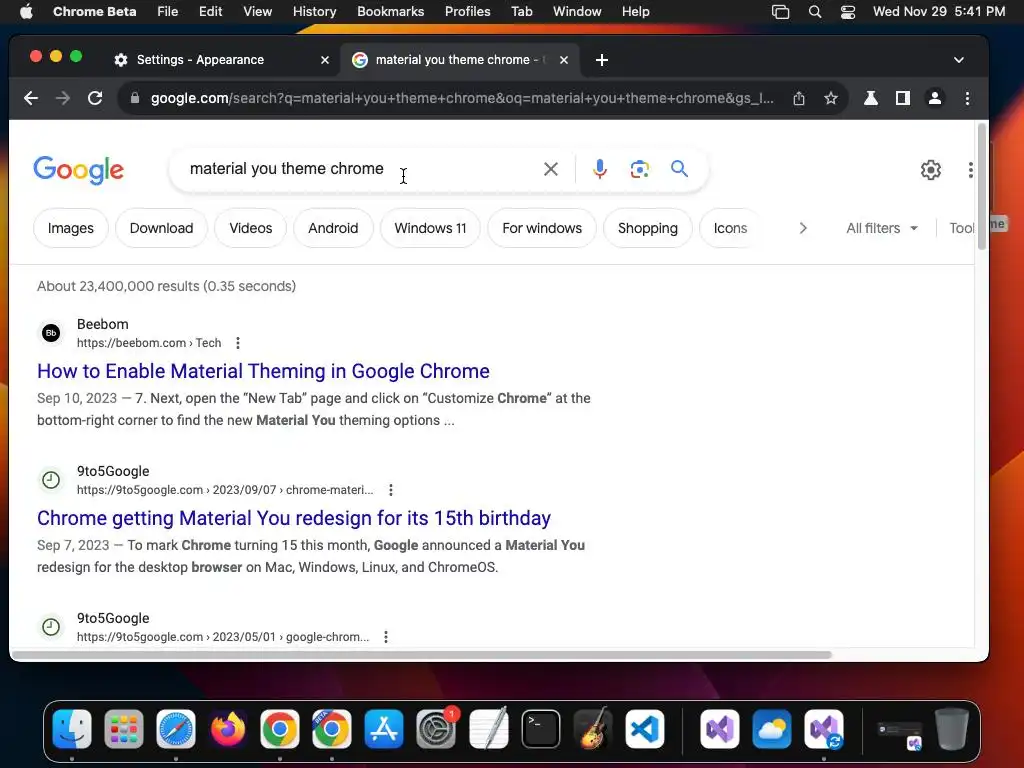Open the View menu
The width and height of the screenshot is (1024, 768).
pyautogui.click(x=257, y=12)
